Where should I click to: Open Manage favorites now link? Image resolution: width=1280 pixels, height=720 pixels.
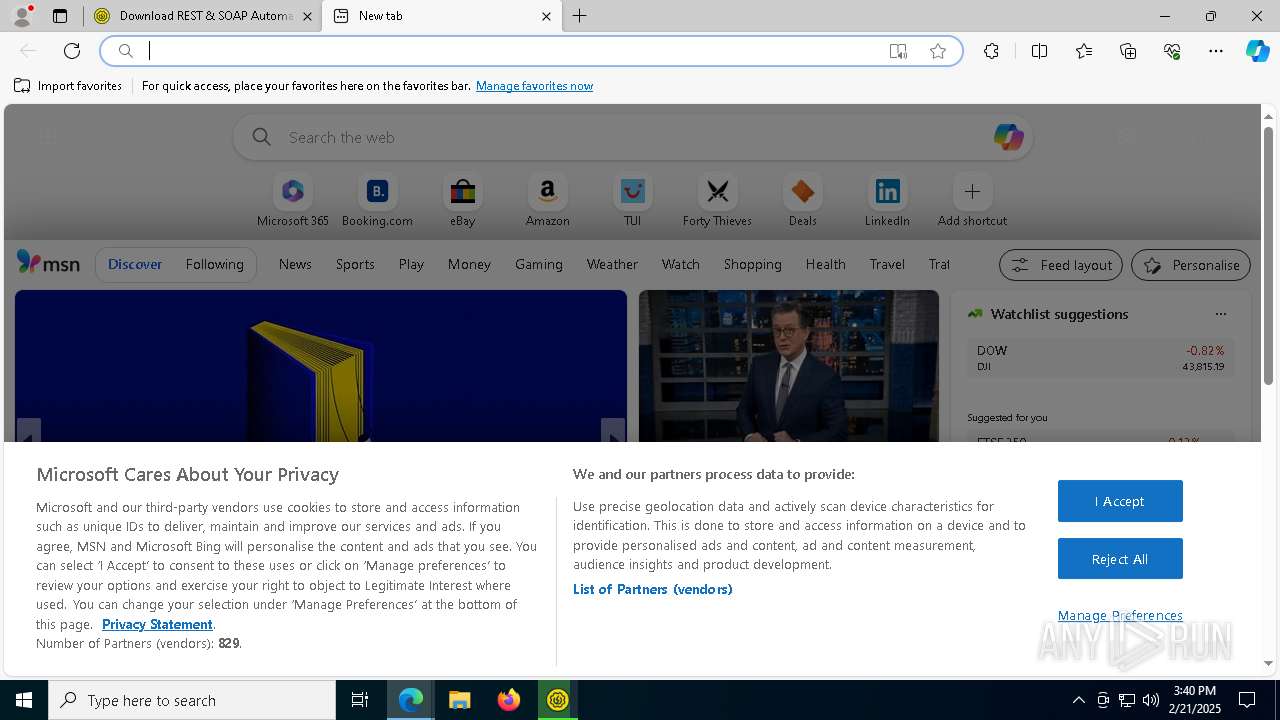point(534,86)
